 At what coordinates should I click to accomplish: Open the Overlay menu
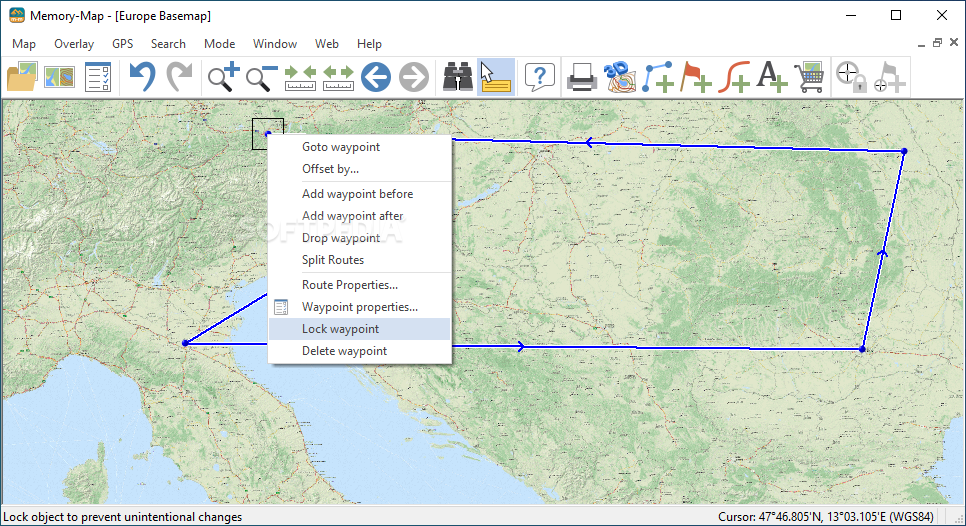click(74, 44)
